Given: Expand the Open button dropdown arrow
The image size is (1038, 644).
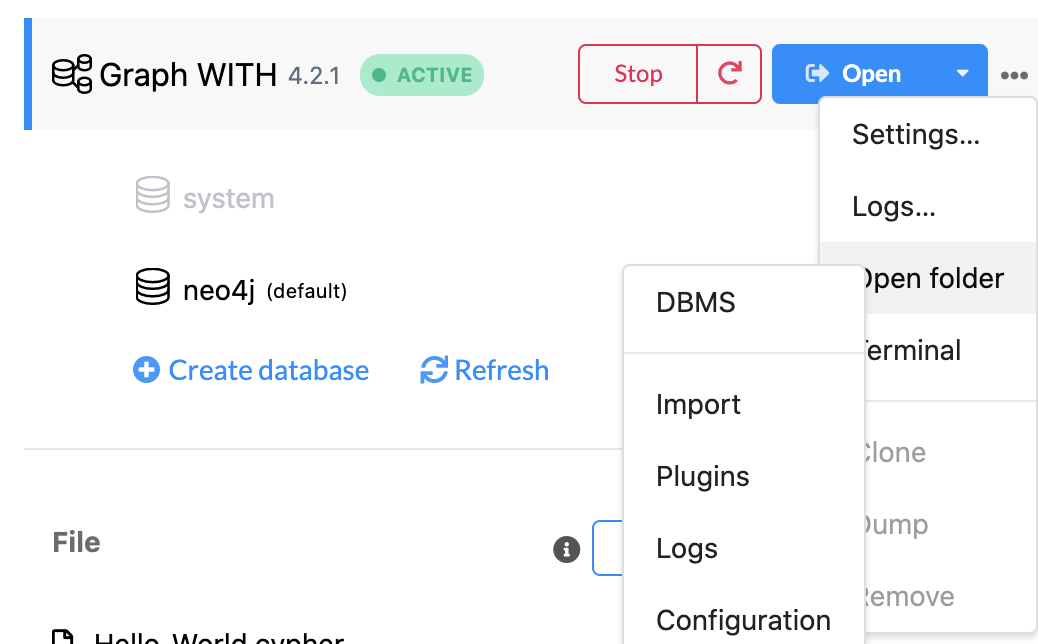Looking at the screenshot, I should point(963,73).
